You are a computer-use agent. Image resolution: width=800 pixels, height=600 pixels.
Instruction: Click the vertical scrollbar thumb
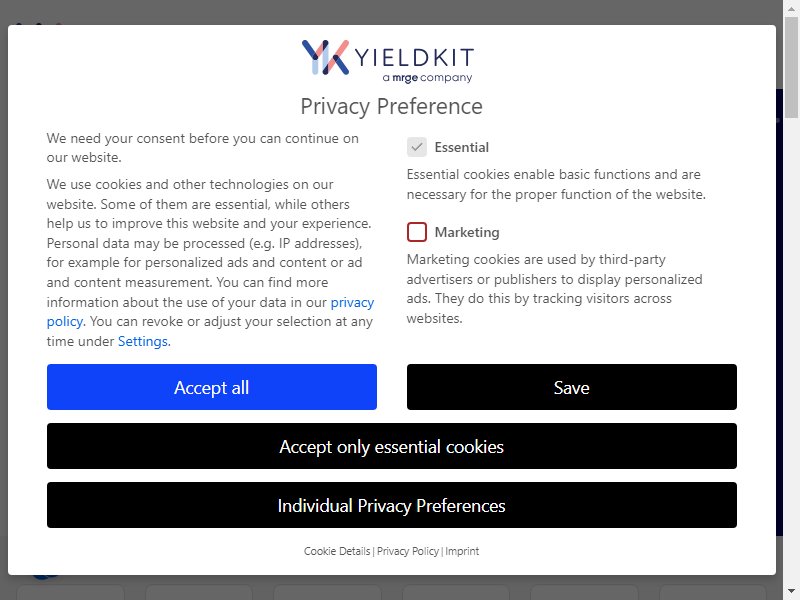[x=791, y=67]
